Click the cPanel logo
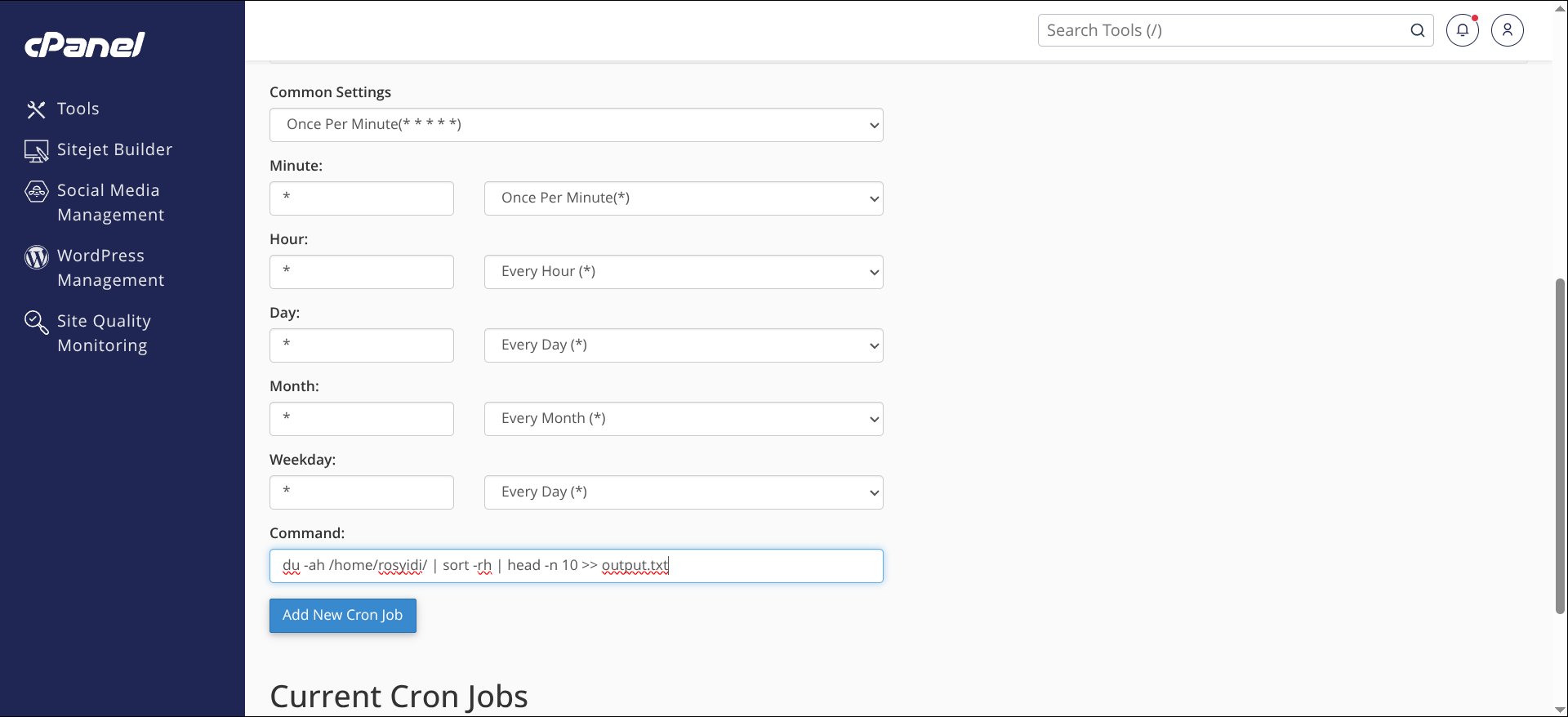The height and width of the screenshot is (717, 1568). (x=85, y=45)
